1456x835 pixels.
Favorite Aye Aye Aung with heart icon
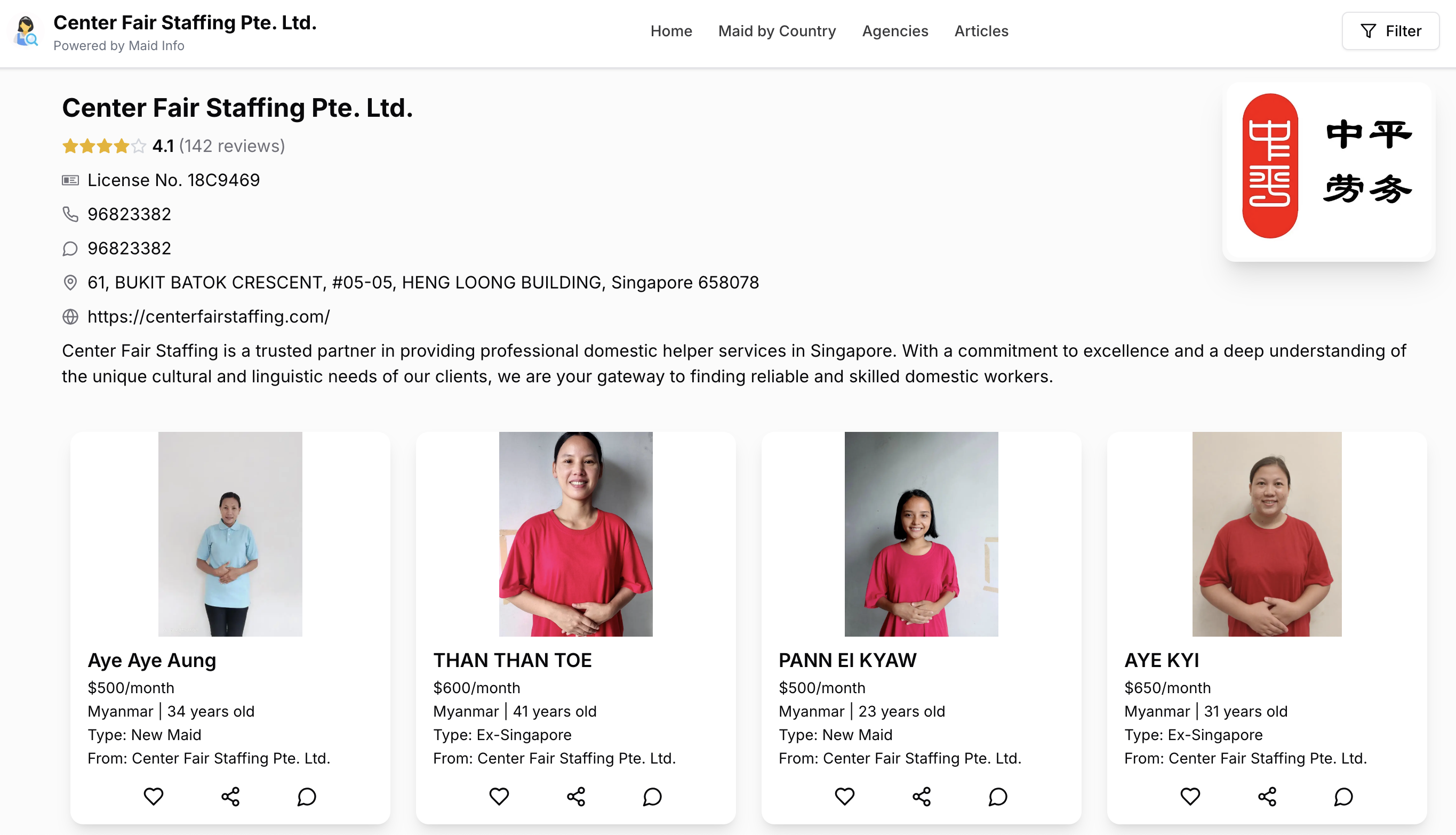[x=153, y=797]
